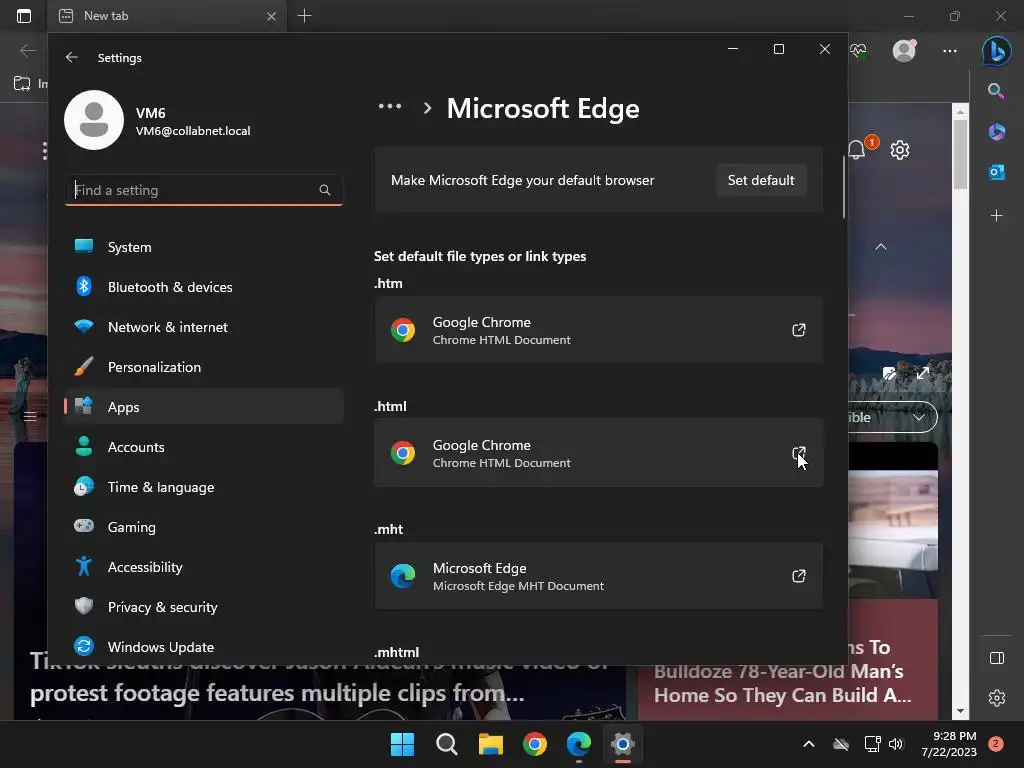Open Google Chrome from the taskbar
The height and width of the screenshot is (768, 1024).
[x=535, y=744]
